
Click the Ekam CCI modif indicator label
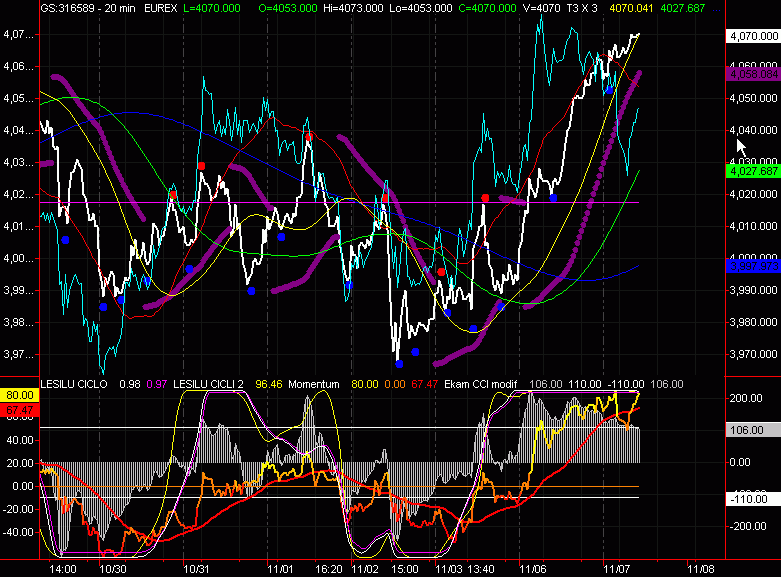pos(481,384)
